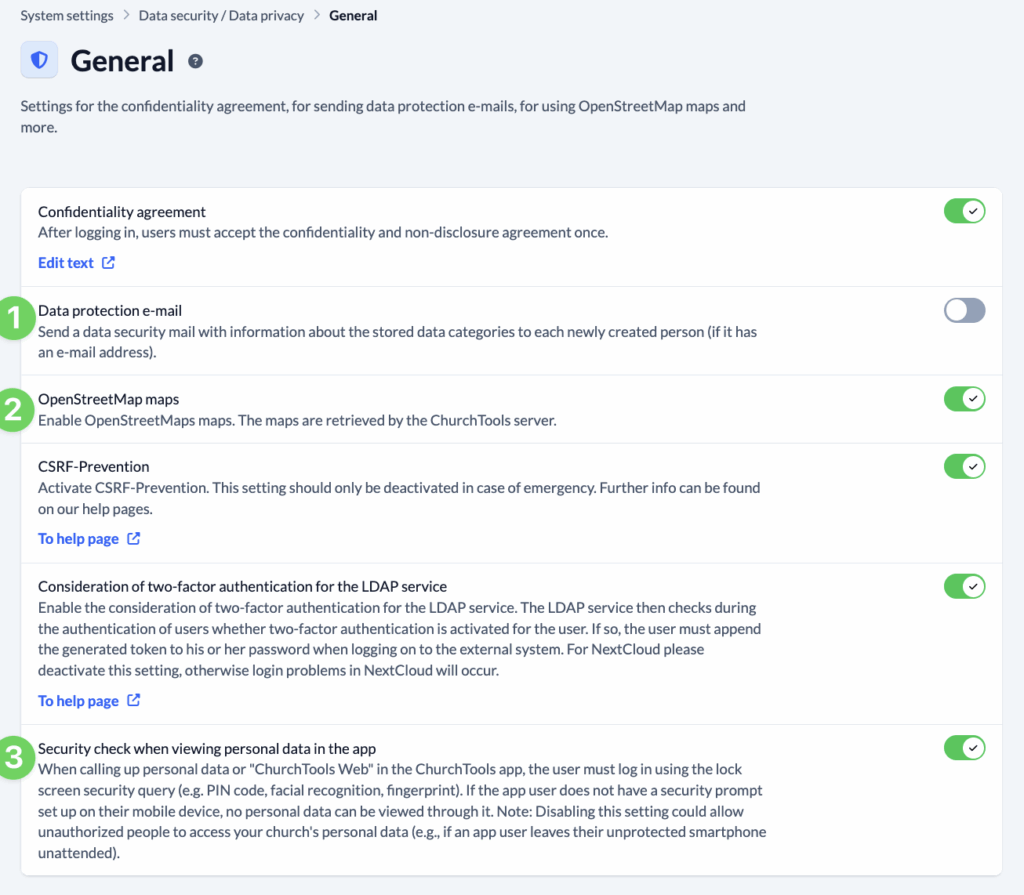Open CSRF-Prevention To help page link
This screenshot has width=1024, height=895.
(x=78, y=539)
